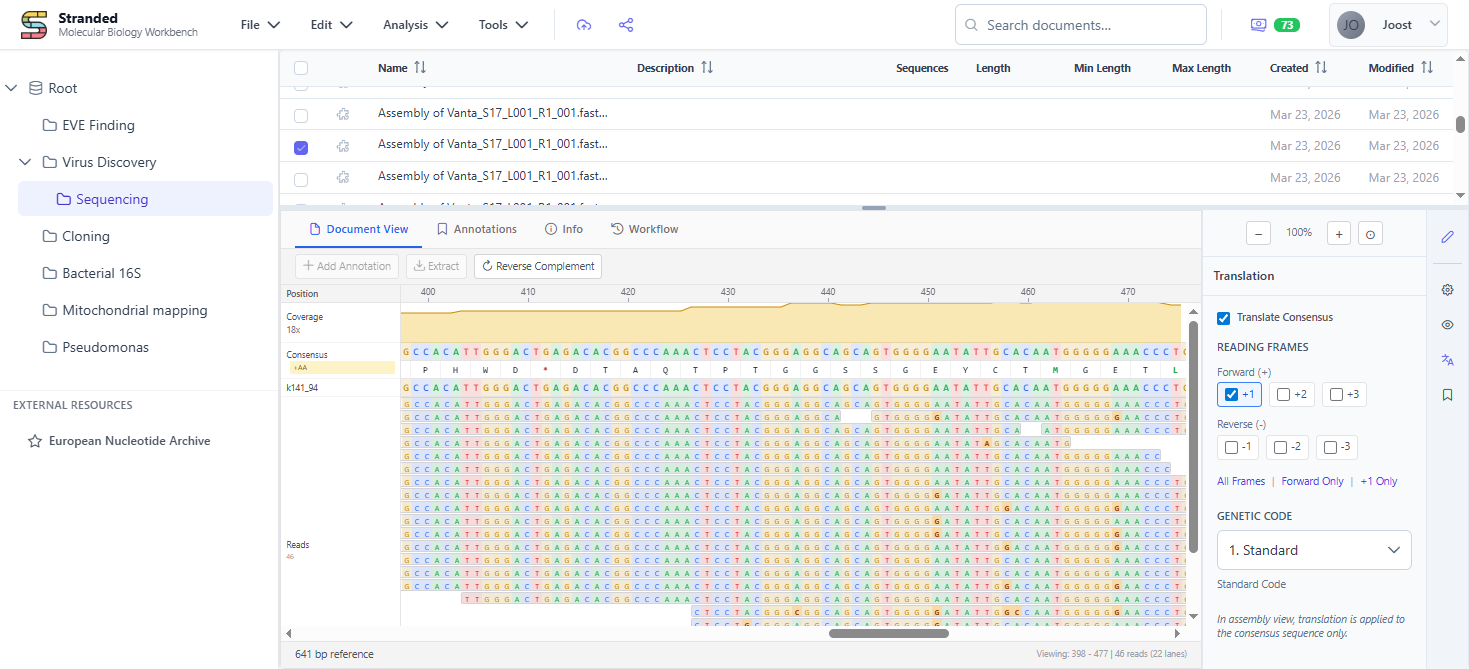This screenshot has height=669, width=1469.
Task: Open the Joost account dropdown
Action: click(x=1389, y=24)
